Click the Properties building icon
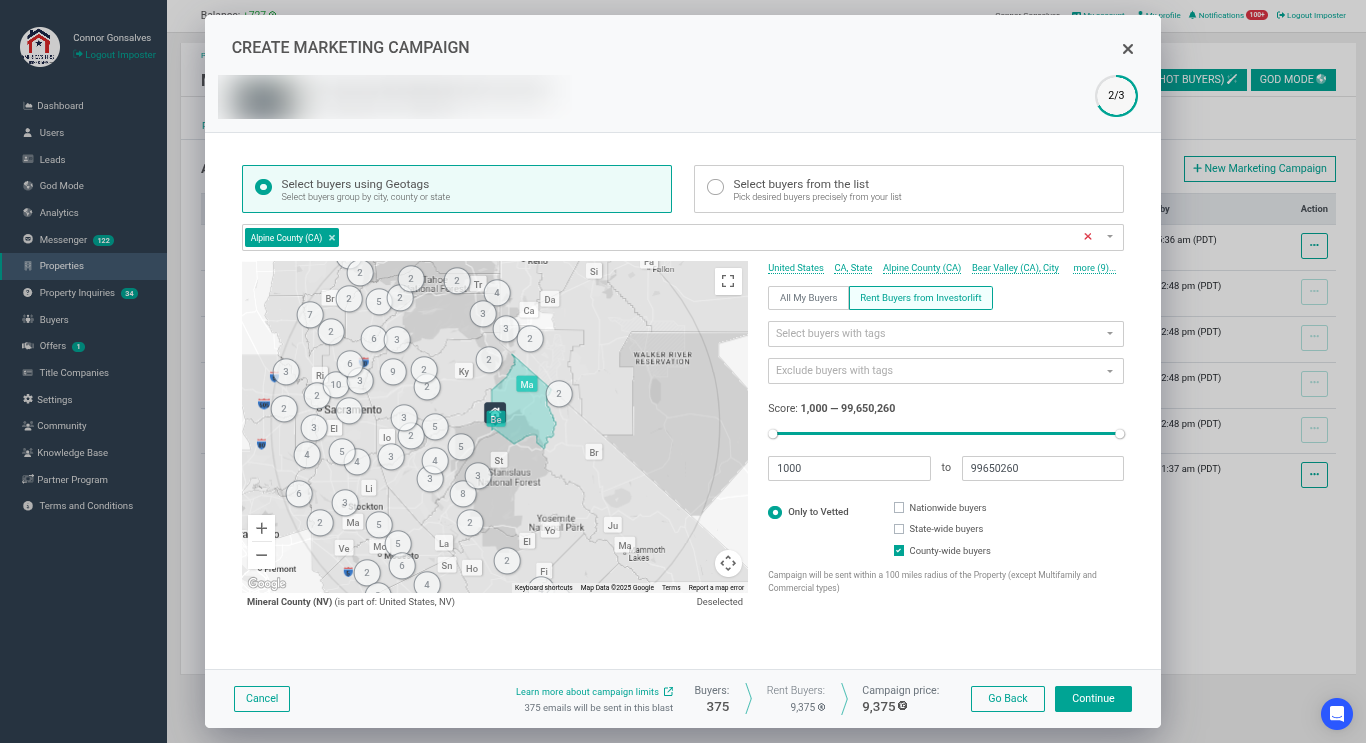The width and height of the screenshot is (1366, 743). pyautogui.click(x=28, y=266)
